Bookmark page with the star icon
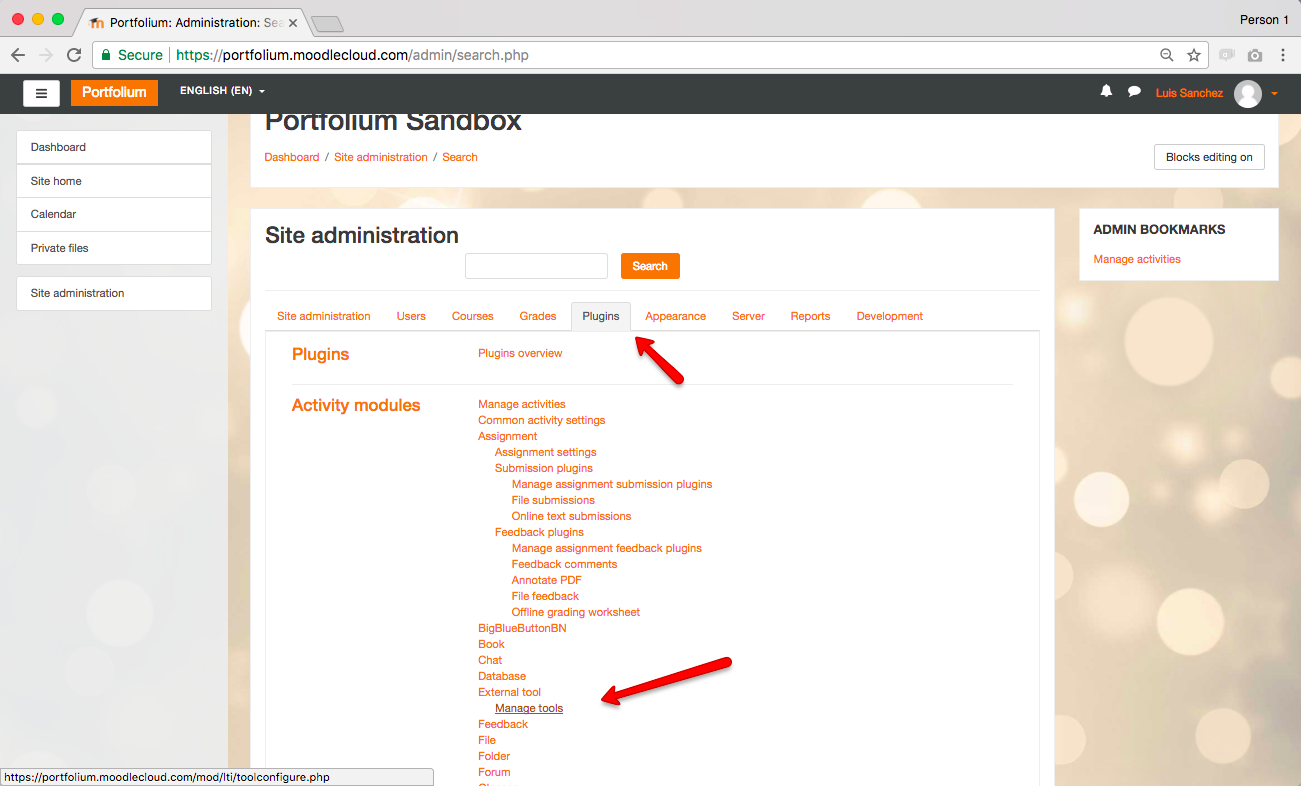 (x=1193, y=55)
